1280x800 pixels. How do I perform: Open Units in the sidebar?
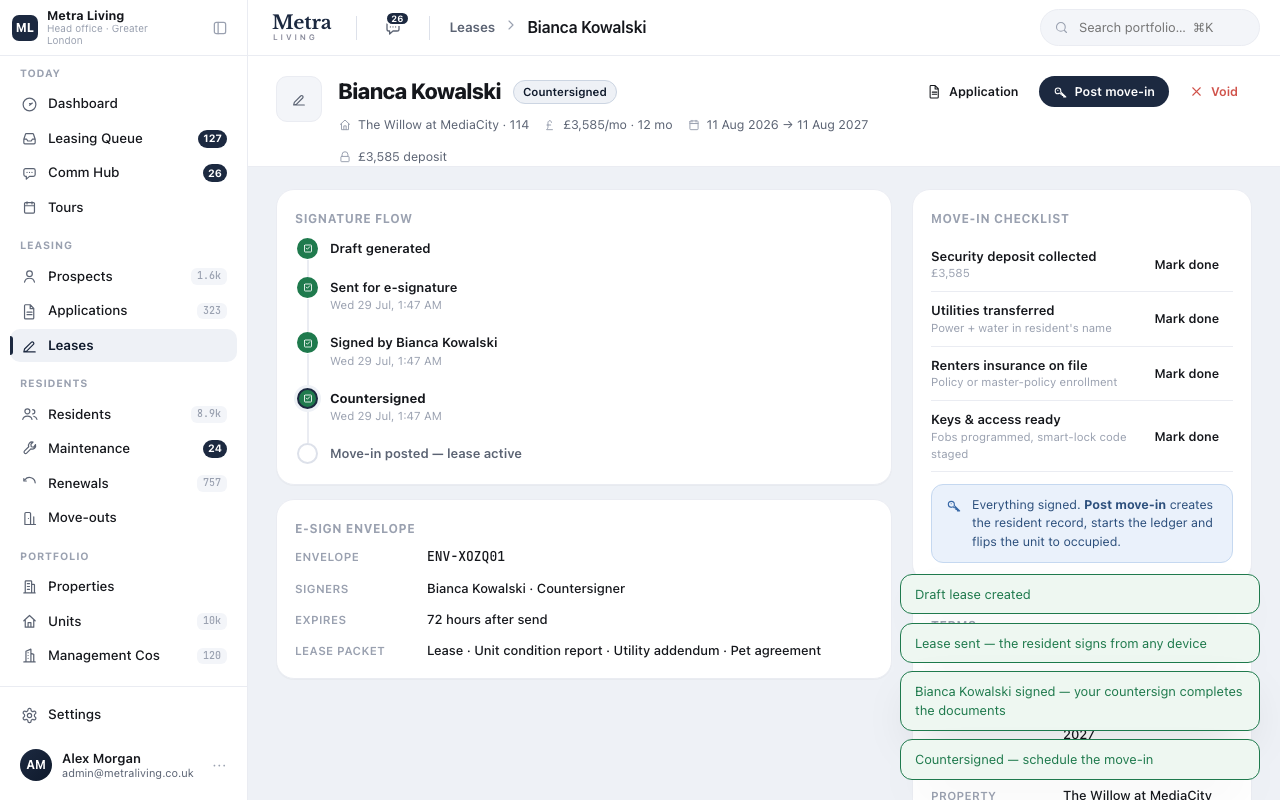pyautogui.click(x=124, y=622)
